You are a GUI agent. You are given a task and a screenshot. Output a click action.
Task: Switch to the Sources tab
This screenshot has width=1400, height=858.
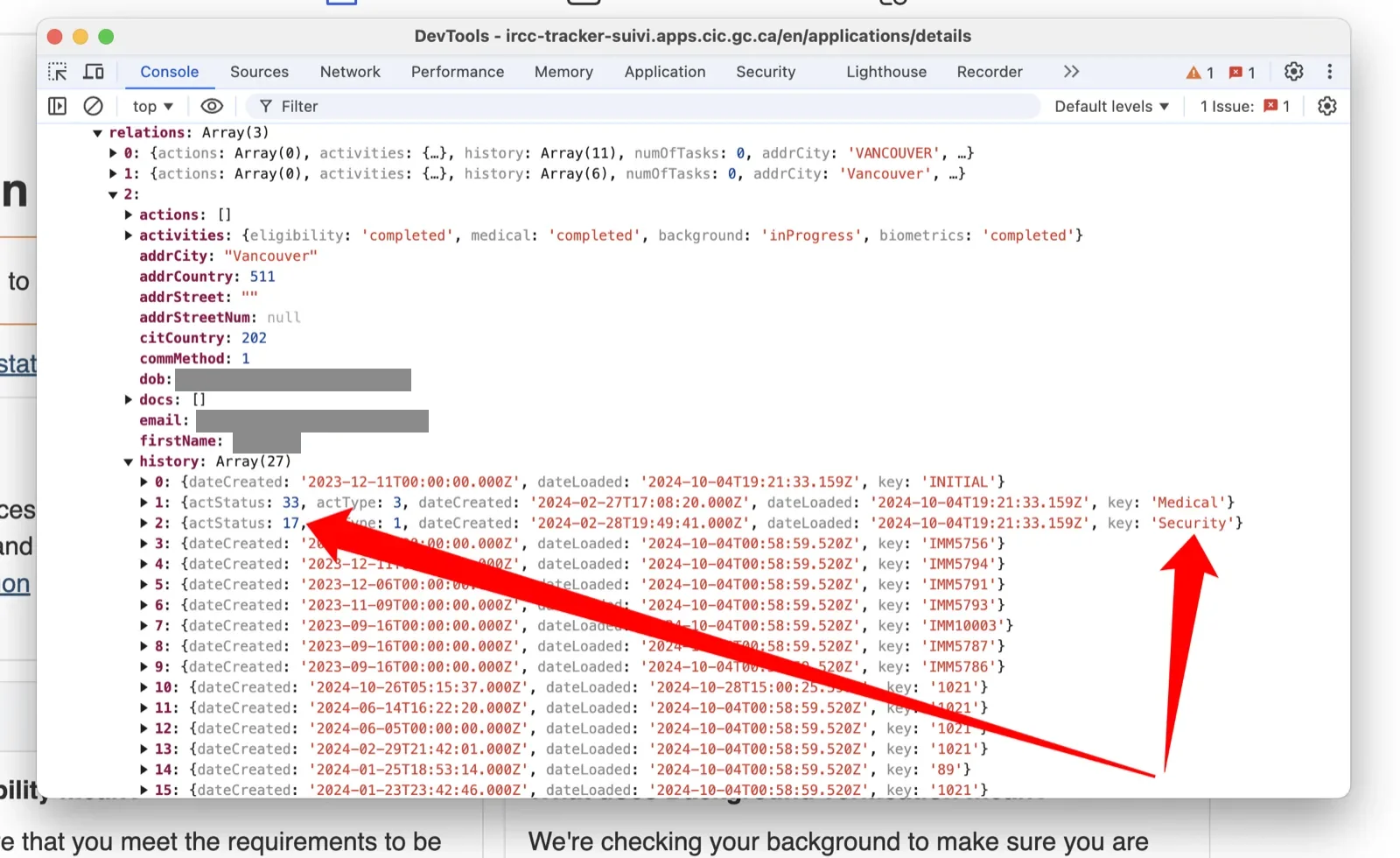(259, 72)
